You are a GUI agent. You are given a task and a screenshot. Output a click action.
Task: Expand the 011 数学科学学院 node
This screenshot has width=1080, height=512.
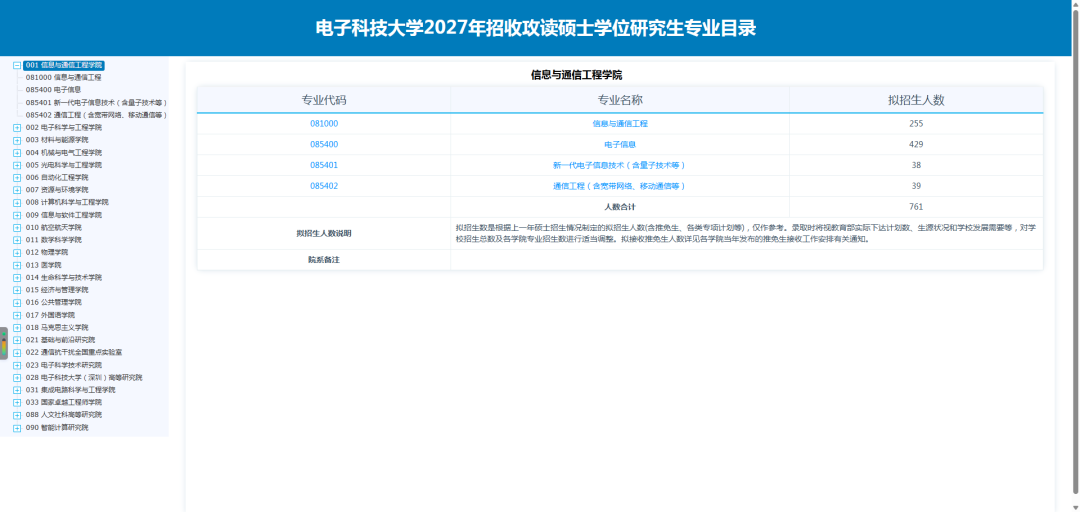click(17, 240)
